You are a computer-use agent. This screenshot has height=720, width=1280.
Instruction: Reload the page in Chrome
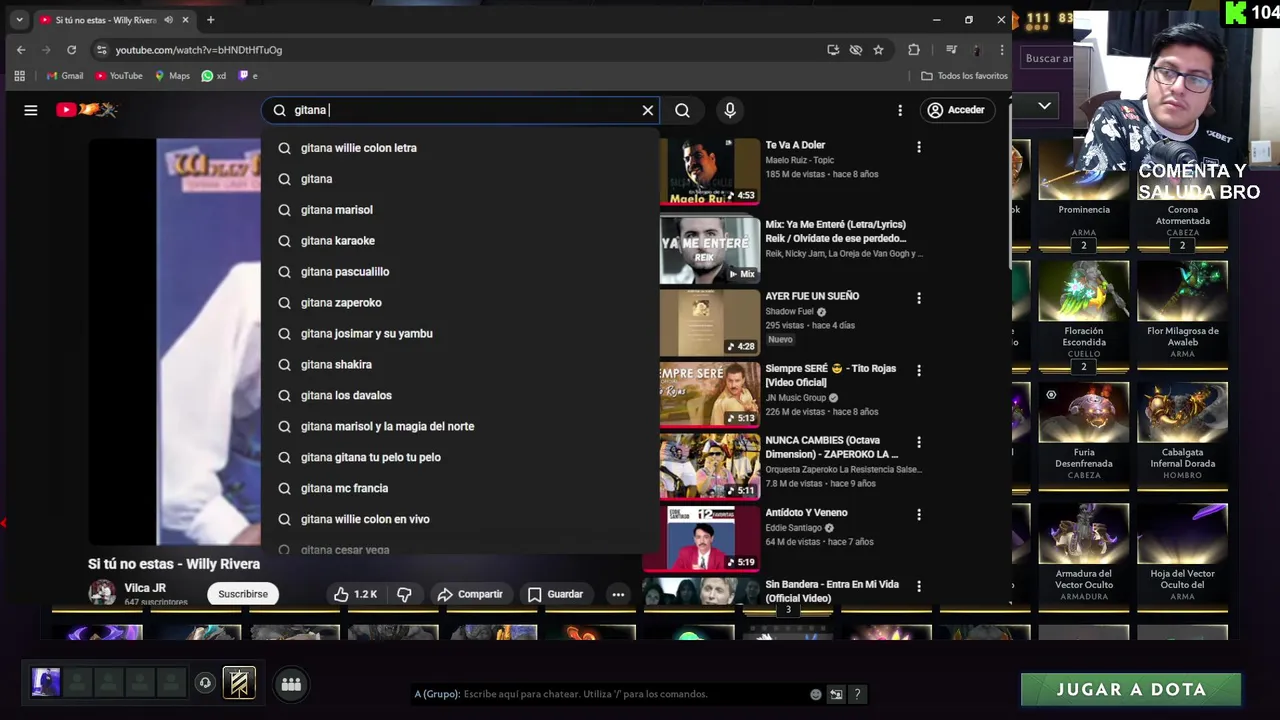click(71, 50)
